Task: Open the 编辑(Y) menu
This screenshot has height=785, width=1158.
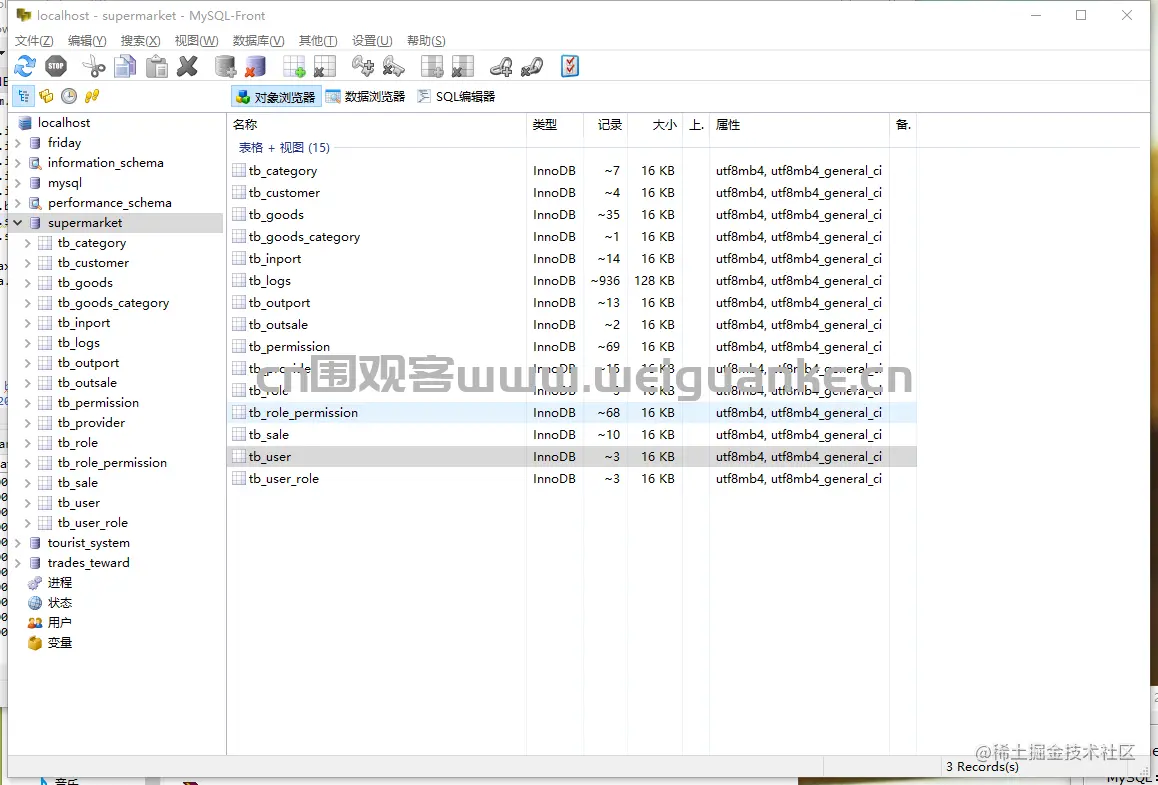Action: click(87, 41)
